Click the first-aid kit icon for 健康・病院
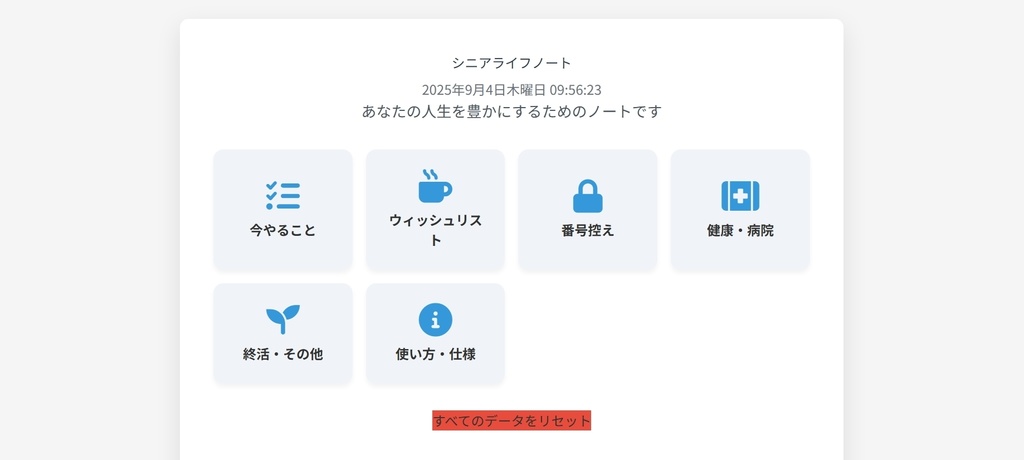1024x460 pixels. pos(740,196)
